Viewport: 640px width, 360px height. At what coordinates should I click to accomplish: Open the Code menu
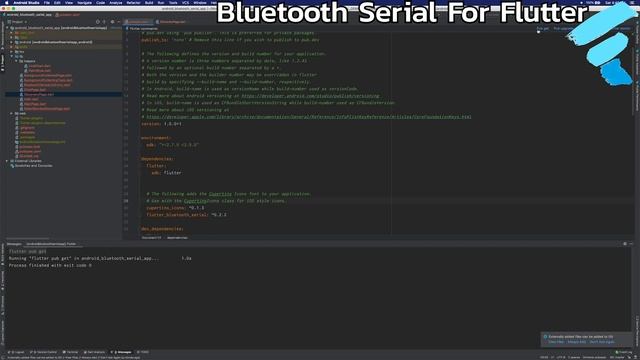click(x=100, y=2)
